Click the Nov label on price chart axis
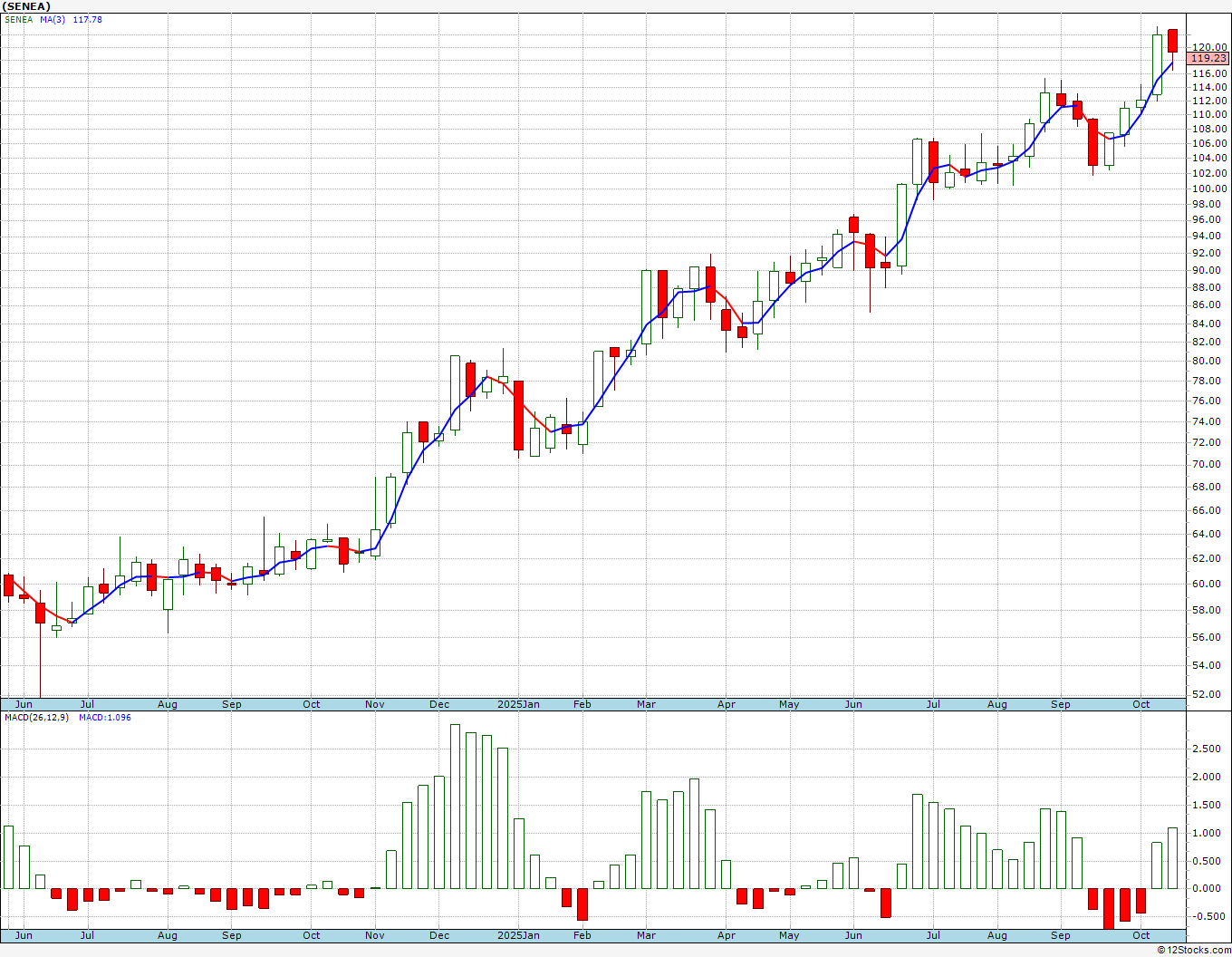The image size is (1232, 957). [375, 704]
